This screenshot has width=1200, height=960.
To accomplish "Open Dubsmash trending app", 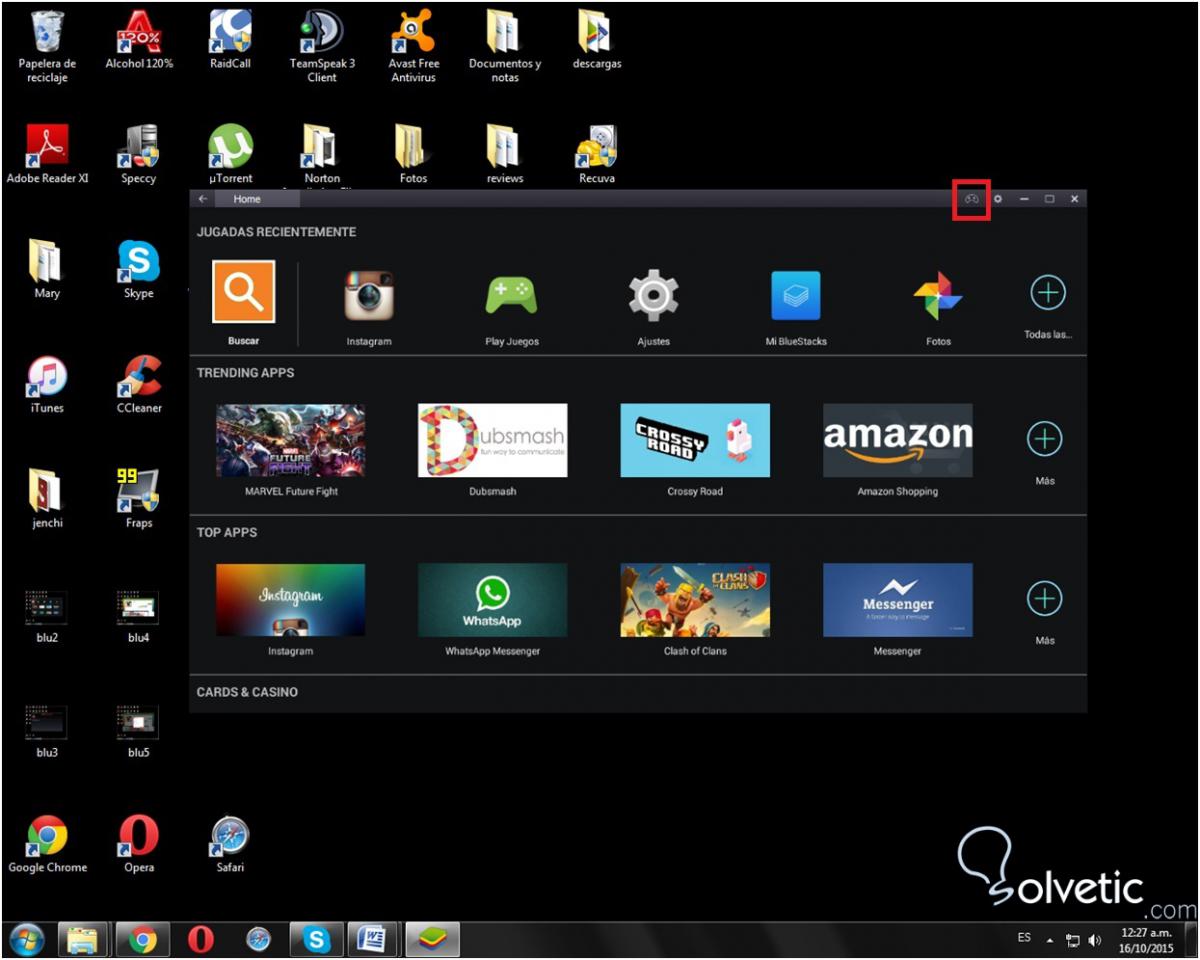I will [x=492, y=440].
